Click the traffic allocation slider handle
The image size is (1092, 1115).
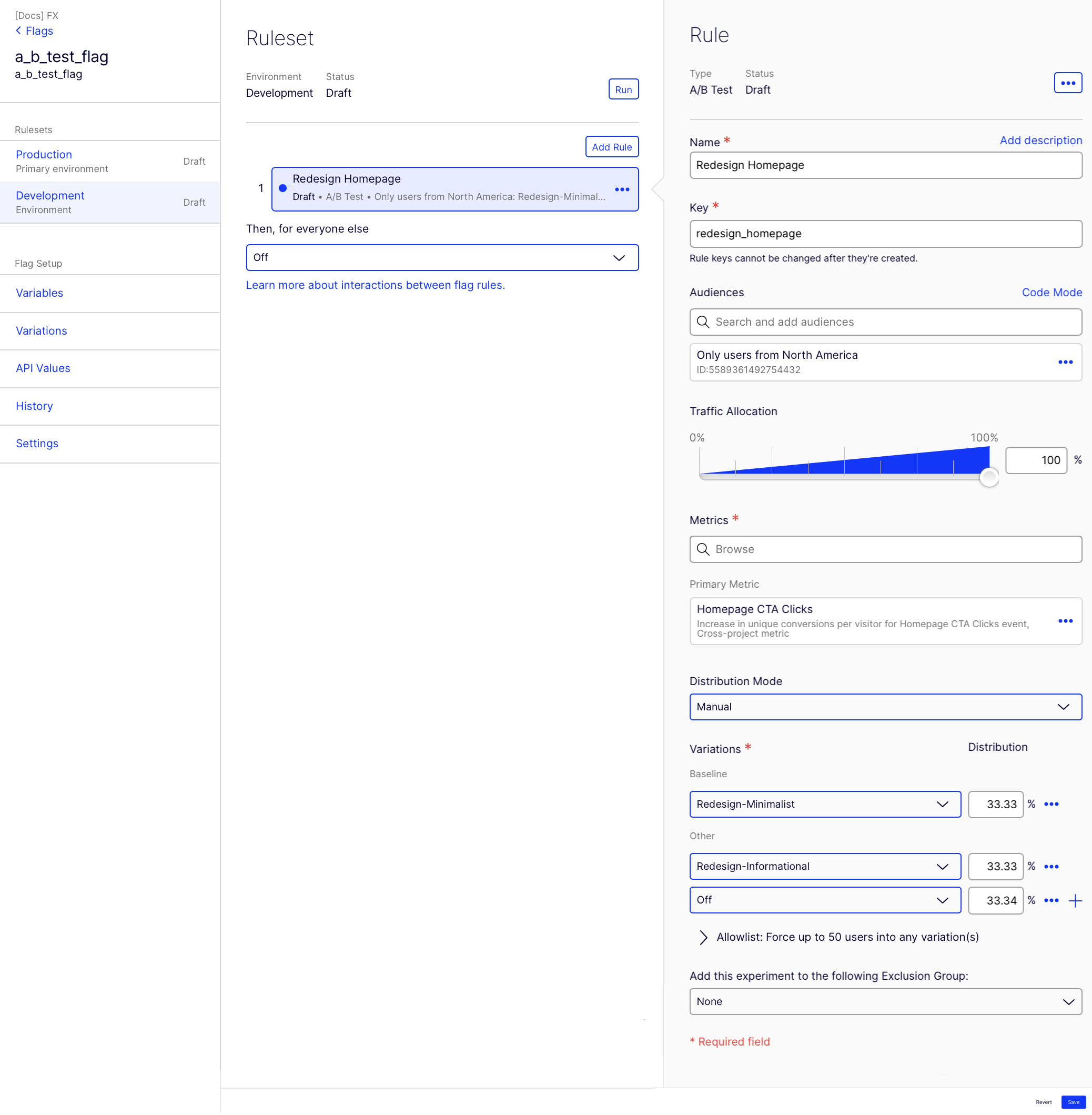989,477
